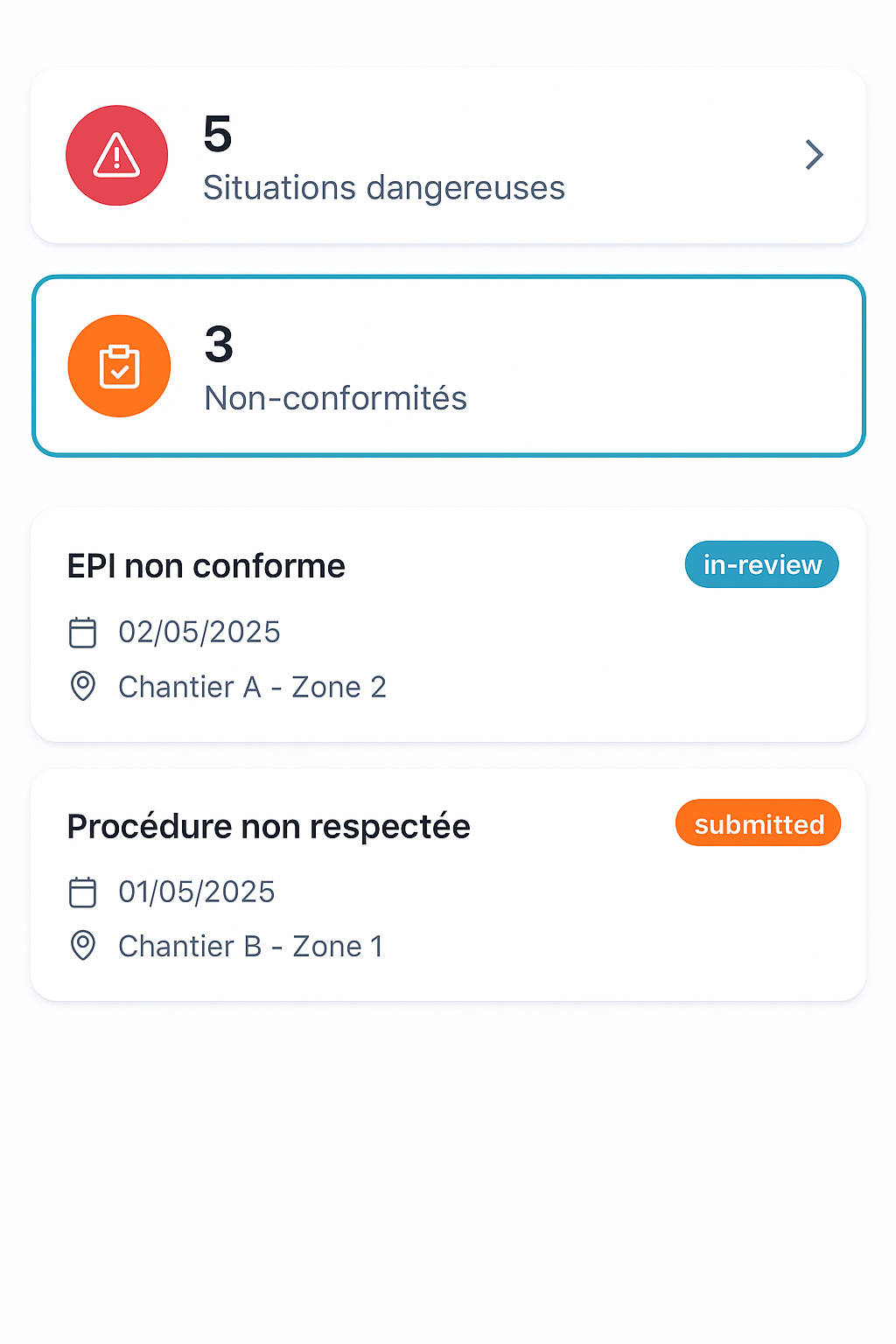The image size is (896, 1344).
Task: Click the count 5 on Situations dangereuses
Action: (x=218, y=133)
